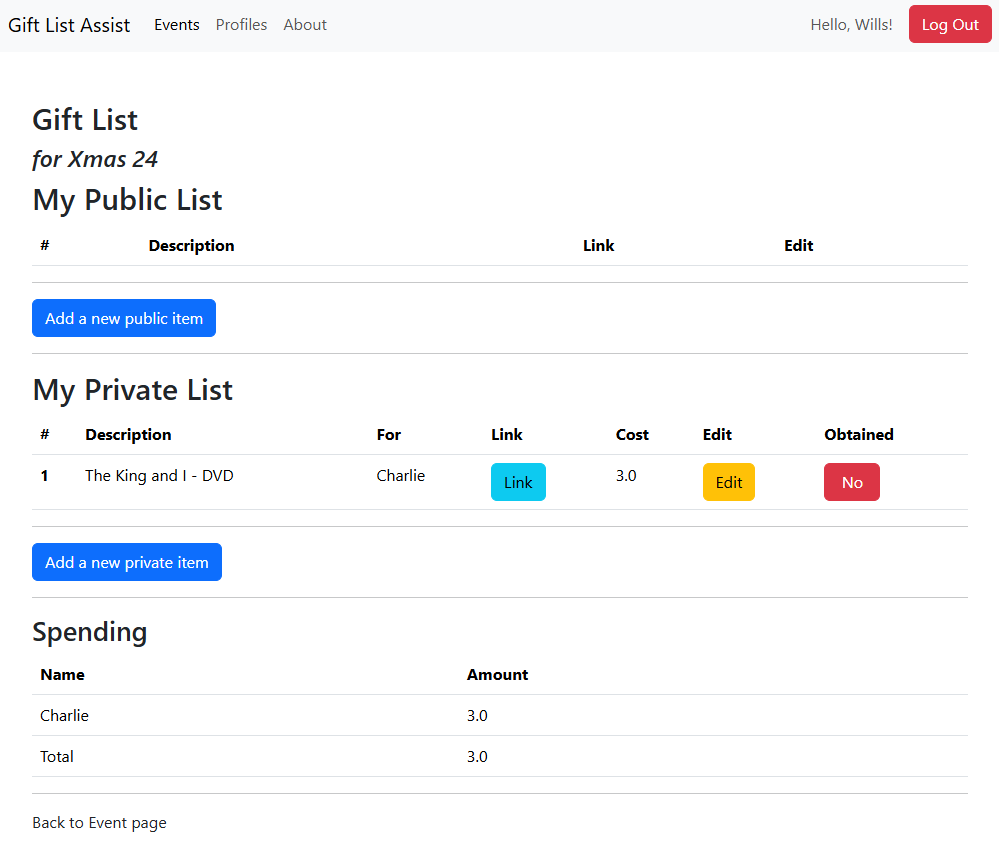Click the 'for Xmas 24' subtitle
Viewport: 999px width, 842px height.
click(95, 159)
